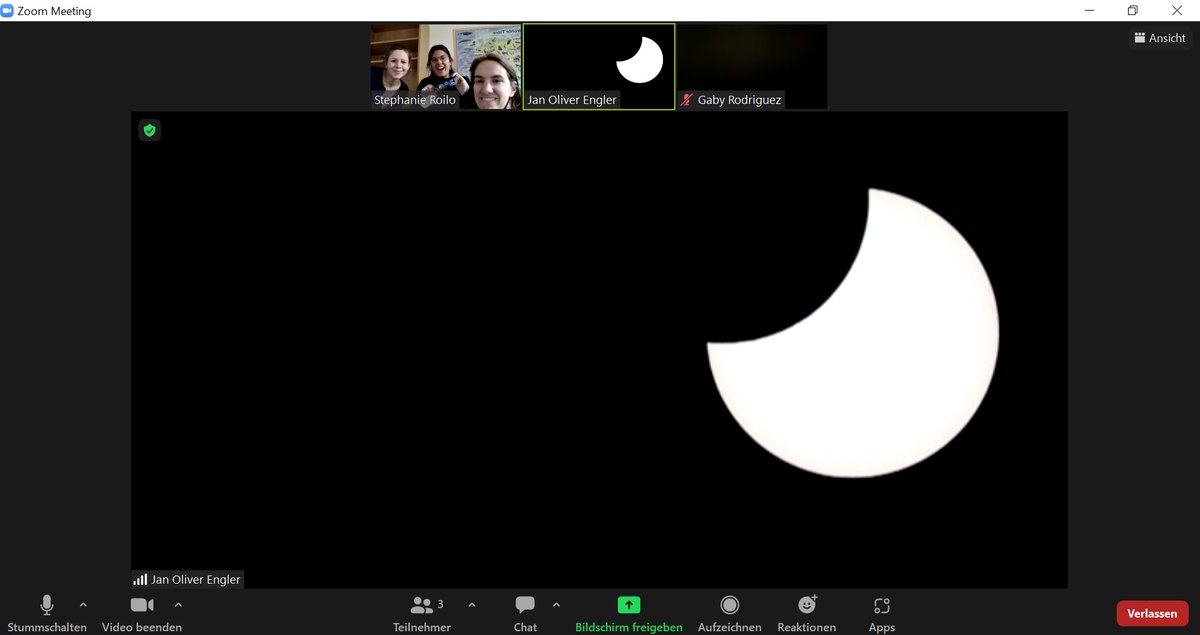The width and height of the screenshot is (1200, 635).
Task: Click the Zoom logo in title bar
Action: [8, 11]
